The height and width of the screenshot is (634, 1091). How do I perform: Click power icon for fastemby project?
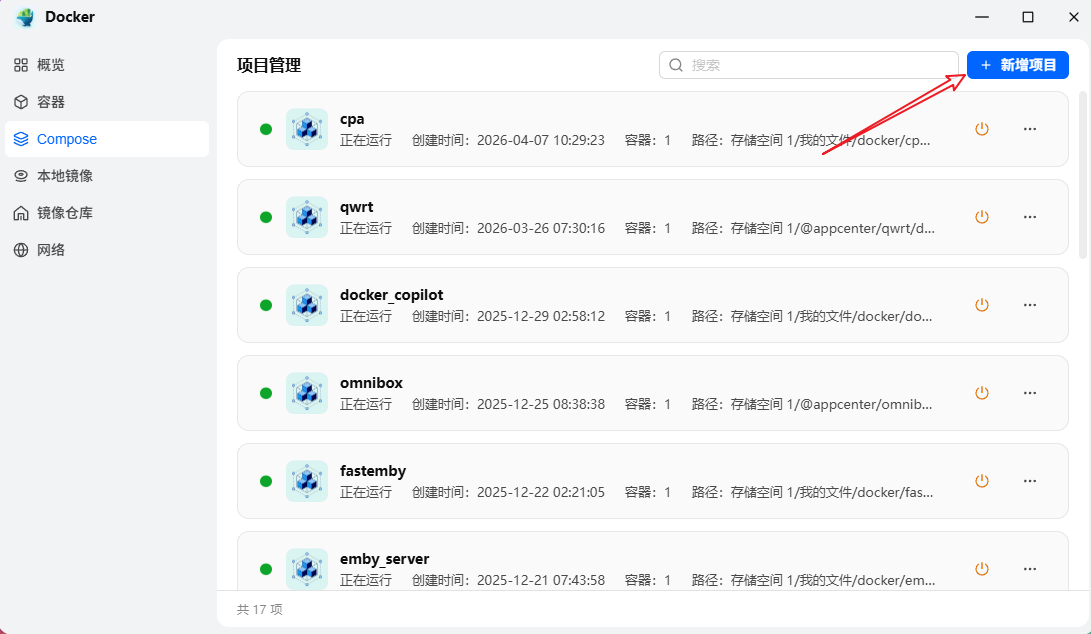(x=982, y=481)
